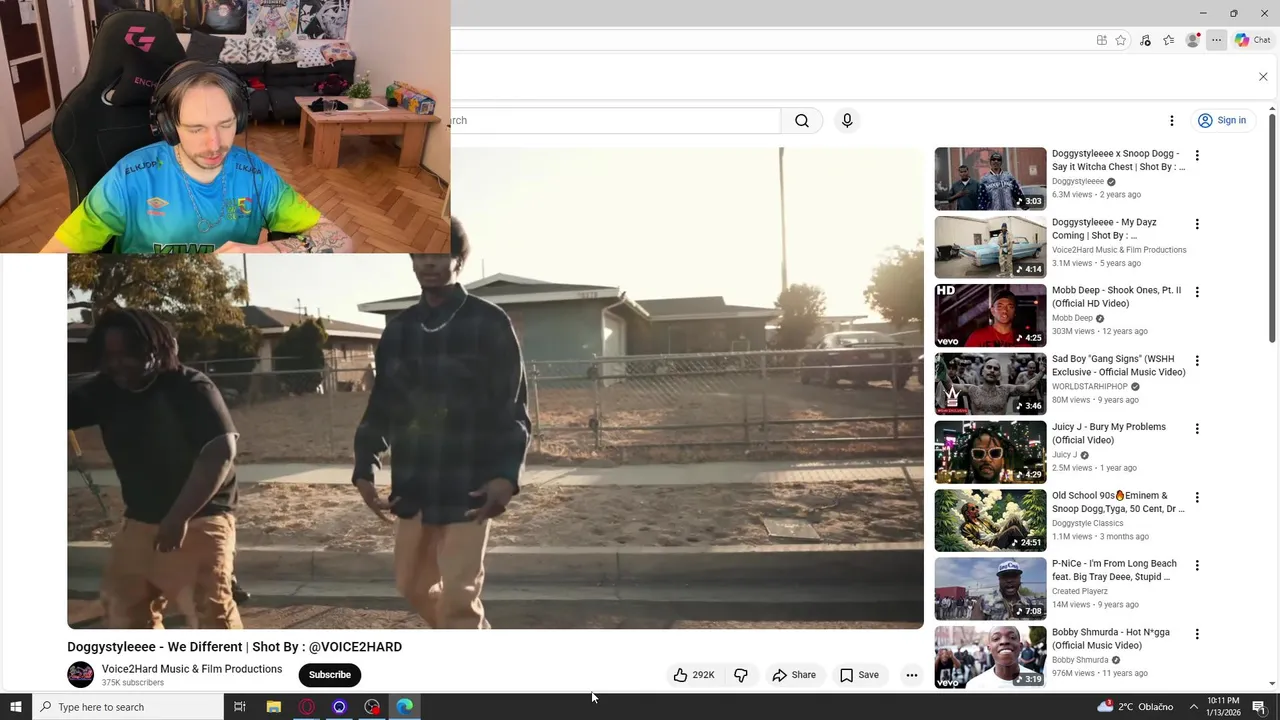1280x720 pixels.
Task: Subscribe to Voice2Hard Music & Film Productions
Action: coord(330,675)
